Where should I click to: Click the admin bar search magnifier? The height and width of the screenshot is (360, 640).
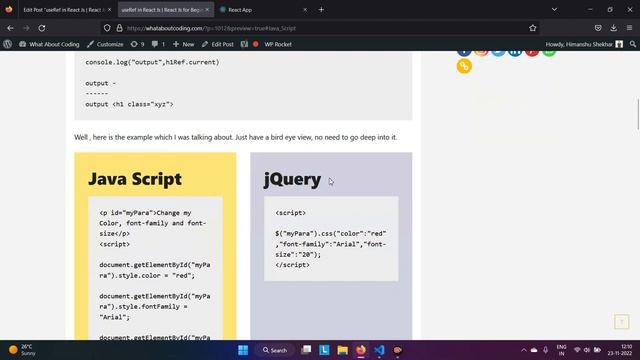[633, 44]
